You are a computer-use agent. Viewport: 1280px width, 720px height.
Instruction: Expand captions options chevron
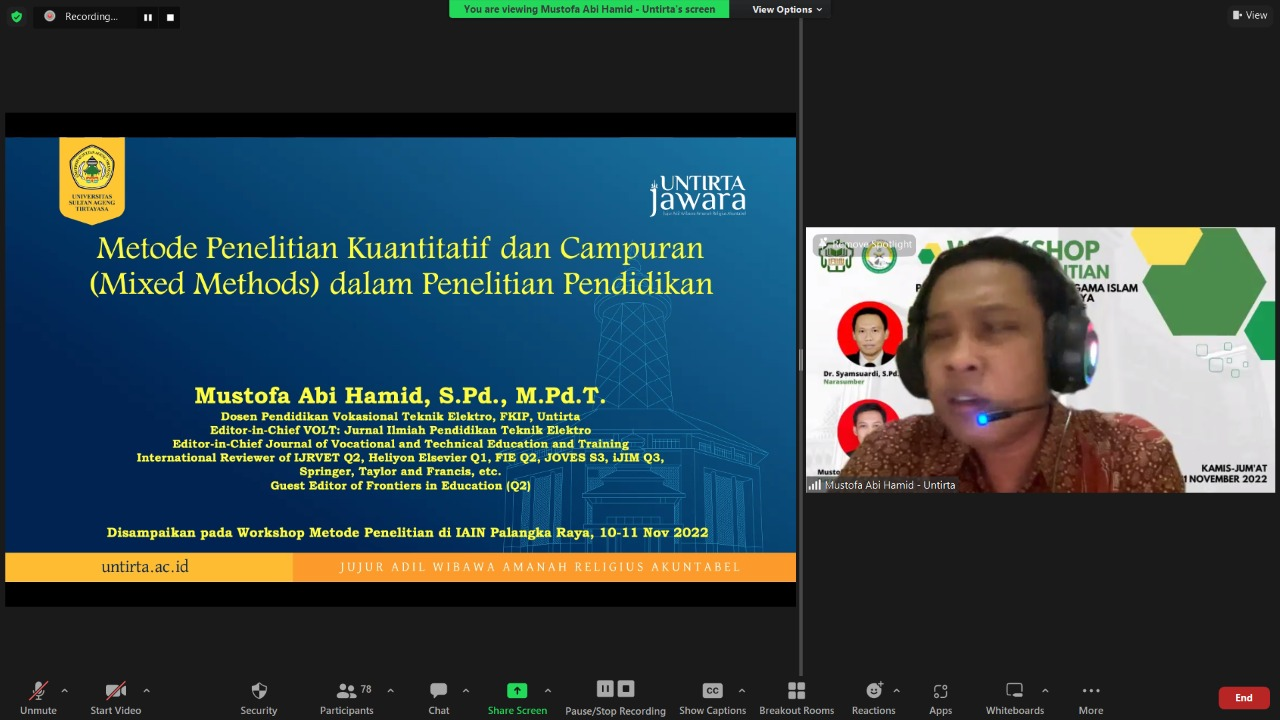point(741,691)
